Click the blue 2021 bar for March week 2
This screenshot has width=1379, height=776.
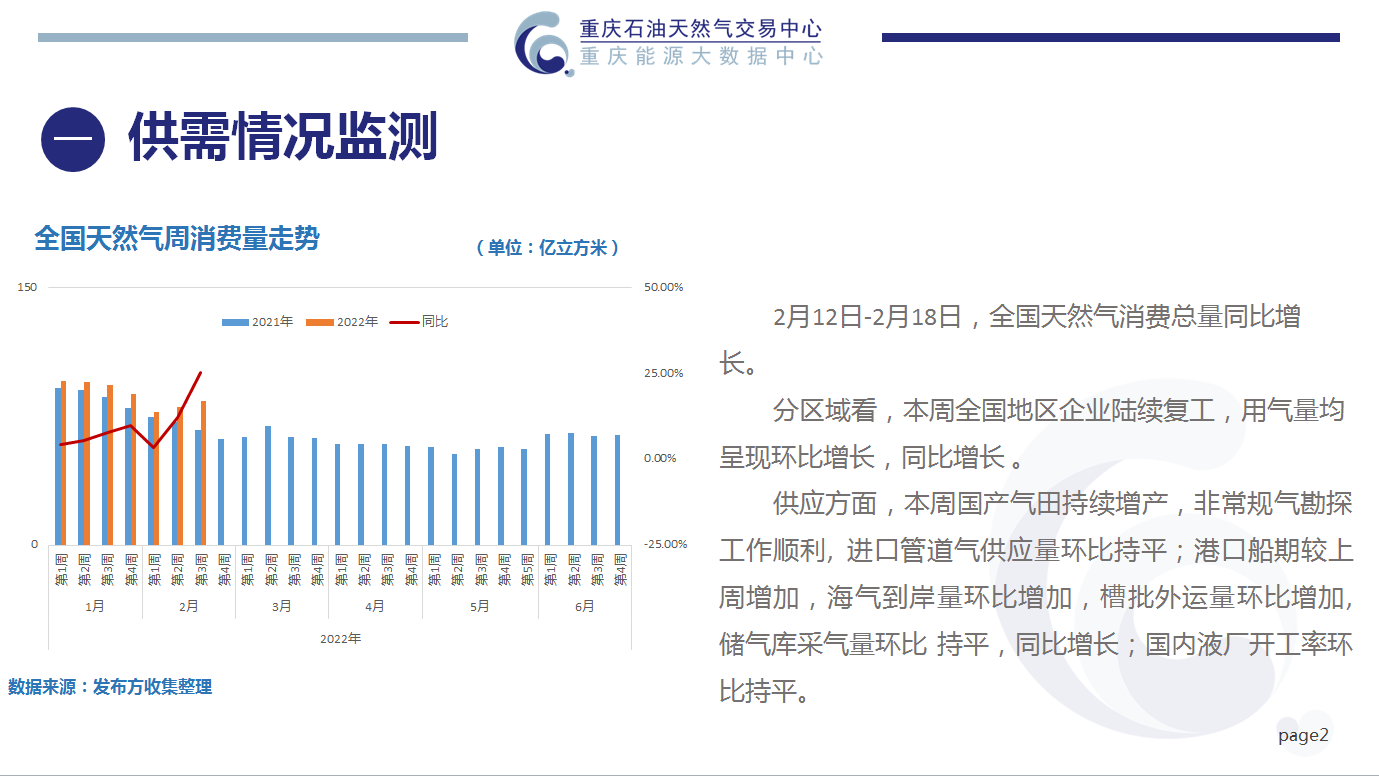coord(268,485)
